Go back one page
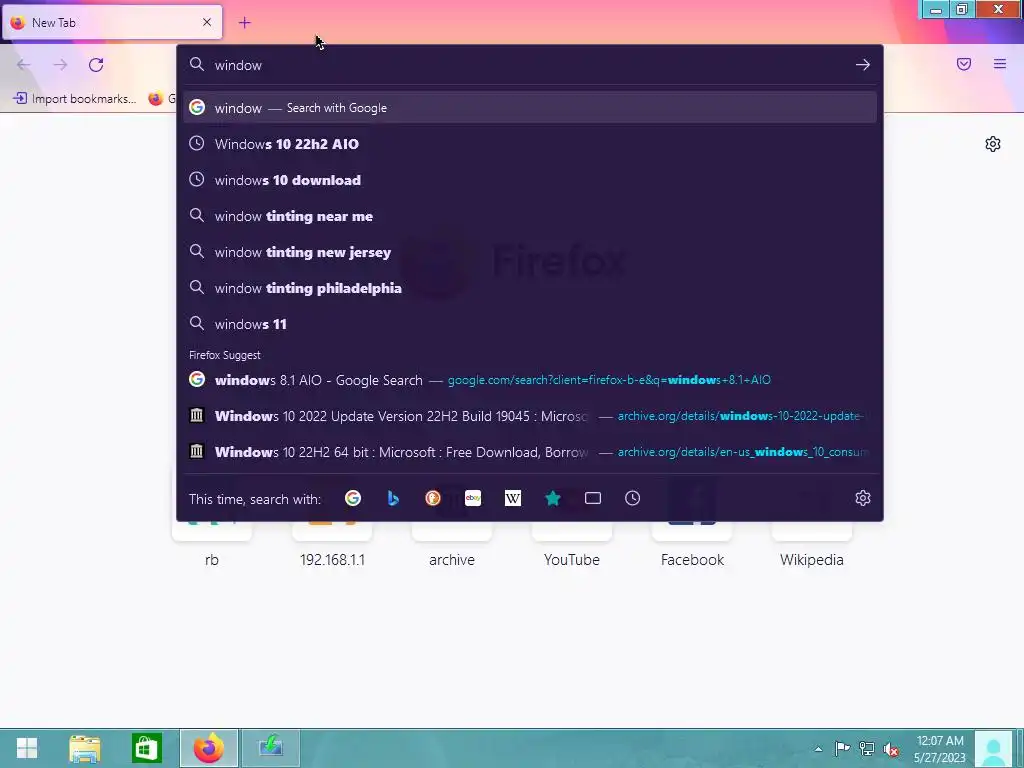Image resolution: width=1024 pixels, height=768 pixels. tap(24, 65)
